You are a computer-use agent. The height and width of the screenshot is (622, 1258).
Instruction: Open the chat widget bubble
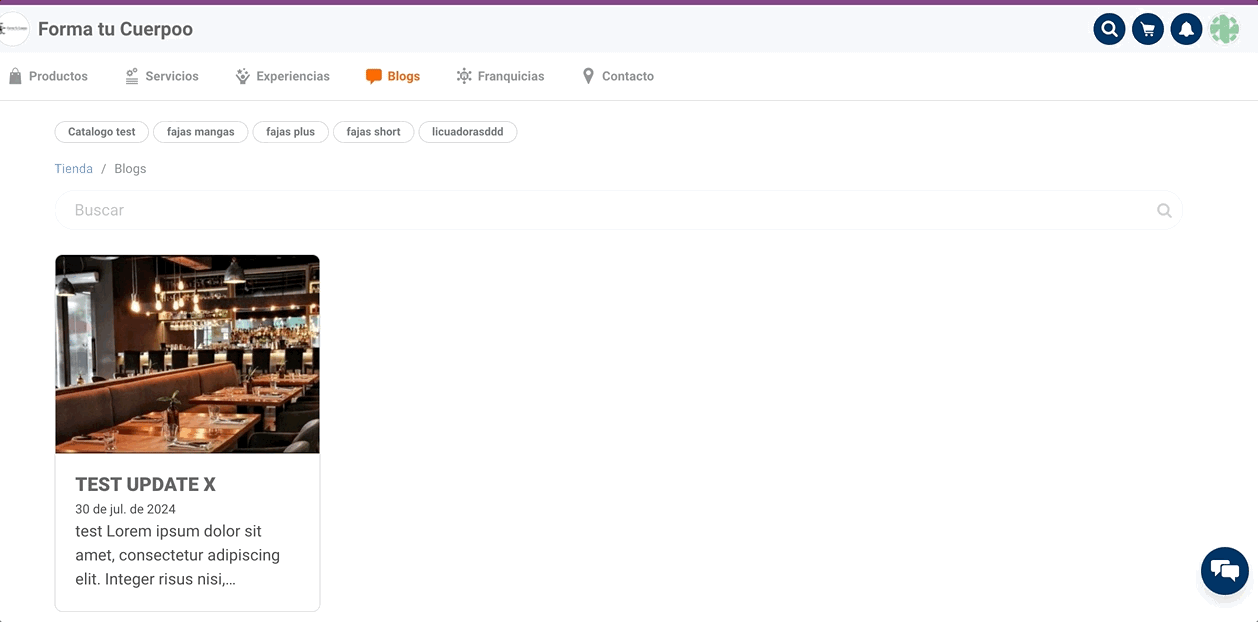pos(1224,570)
